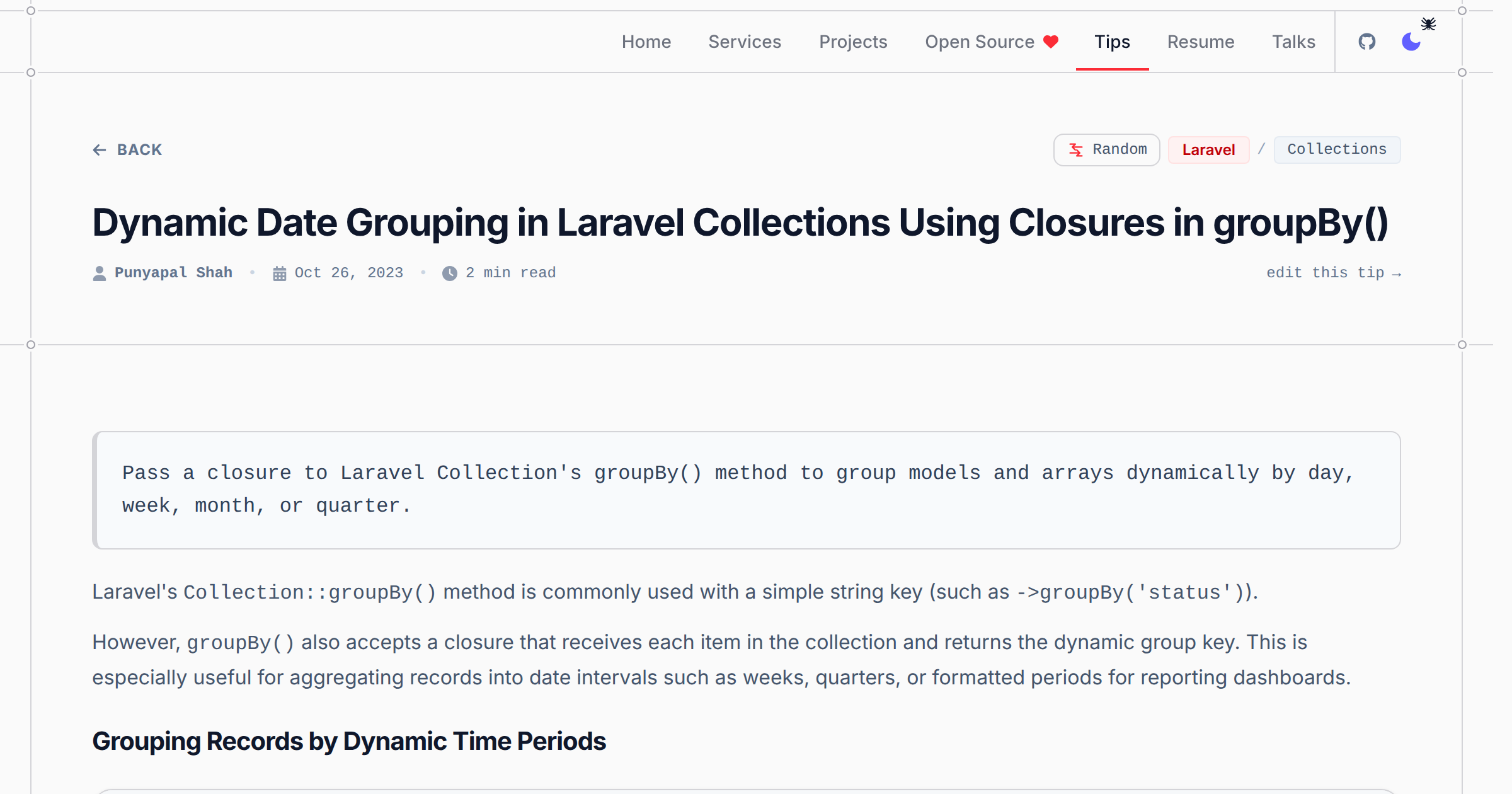Image resolution: width=1512 pixels, height=794 pixels.
Task: Toggle dark mode moon icon
Action: pyautogui.click(x=1411, y=42)
